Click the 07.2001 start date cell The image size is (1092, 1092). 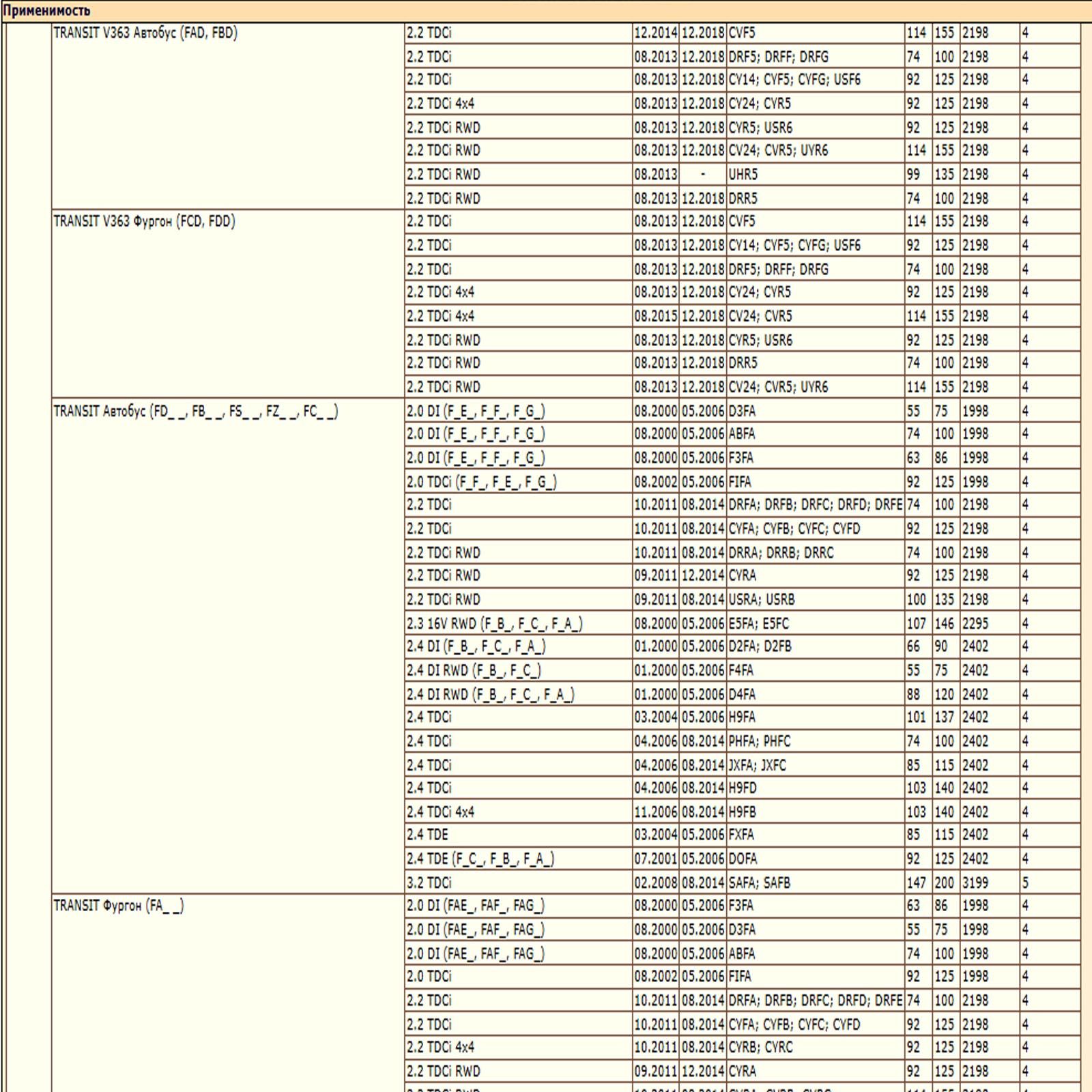[656, 859]
